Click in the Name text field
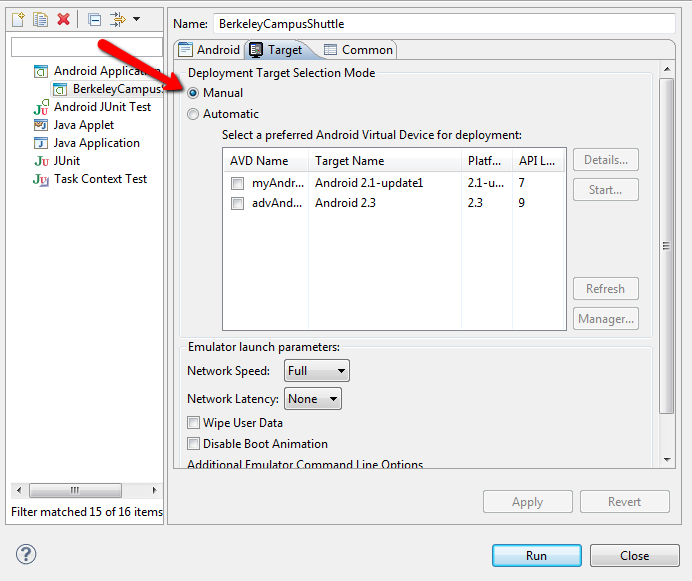Image resolution: width=692 pixels, height=581 pixels. (x=444, y=23)
